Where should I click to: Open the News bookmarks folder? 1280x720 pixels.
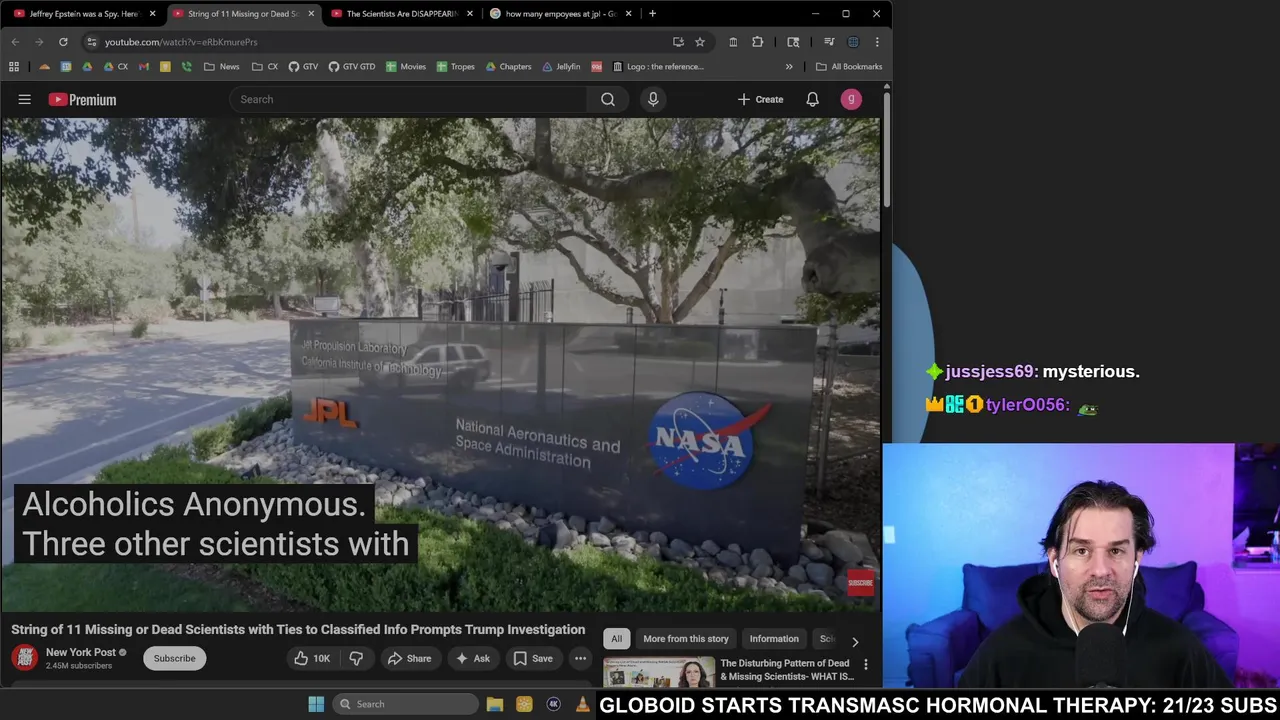coord(221,67)
